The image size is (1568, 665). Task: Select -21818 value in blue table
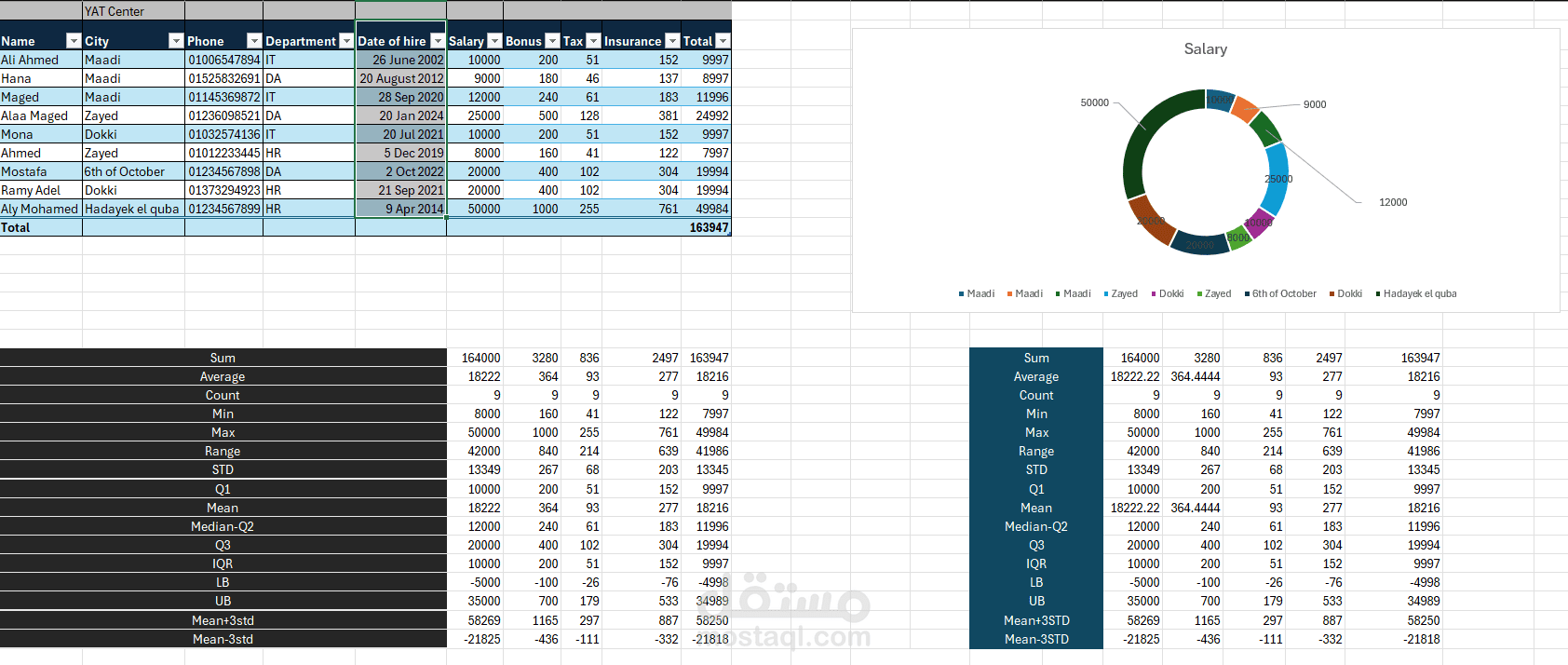point(1394,639)
